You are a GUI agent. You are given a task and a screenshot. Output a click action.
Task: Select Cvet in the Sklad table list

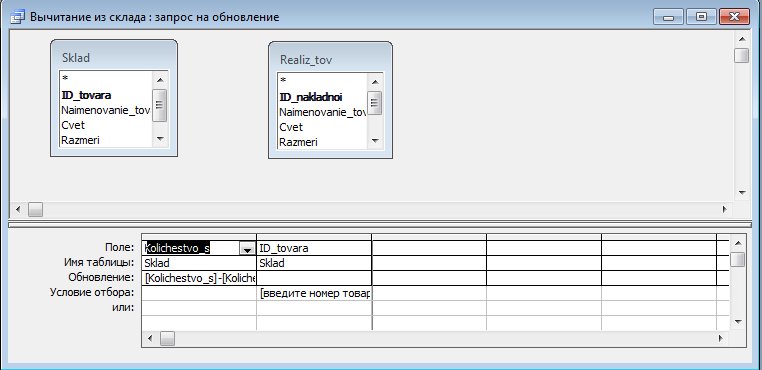[x=73, y=125]
